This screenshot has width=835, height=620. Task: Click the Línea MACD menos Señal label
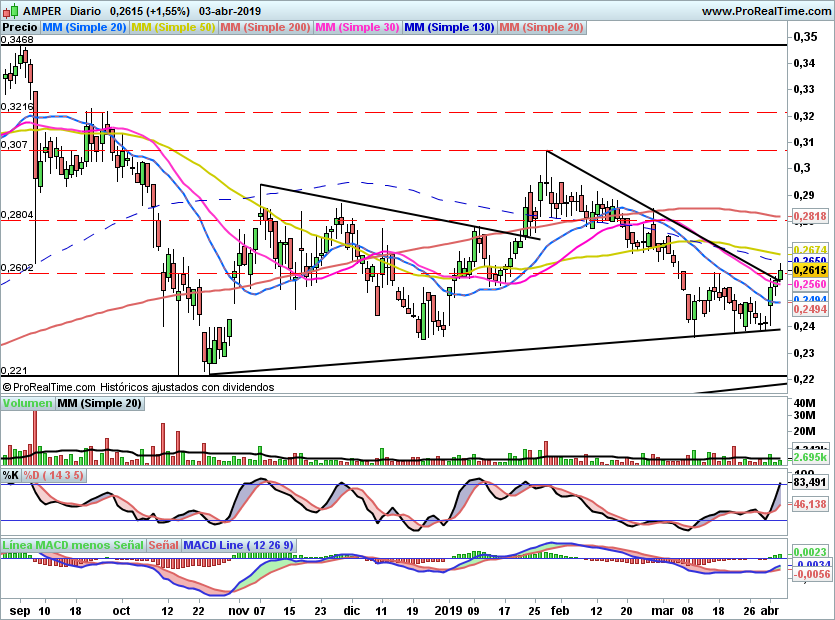coord(73,545)
